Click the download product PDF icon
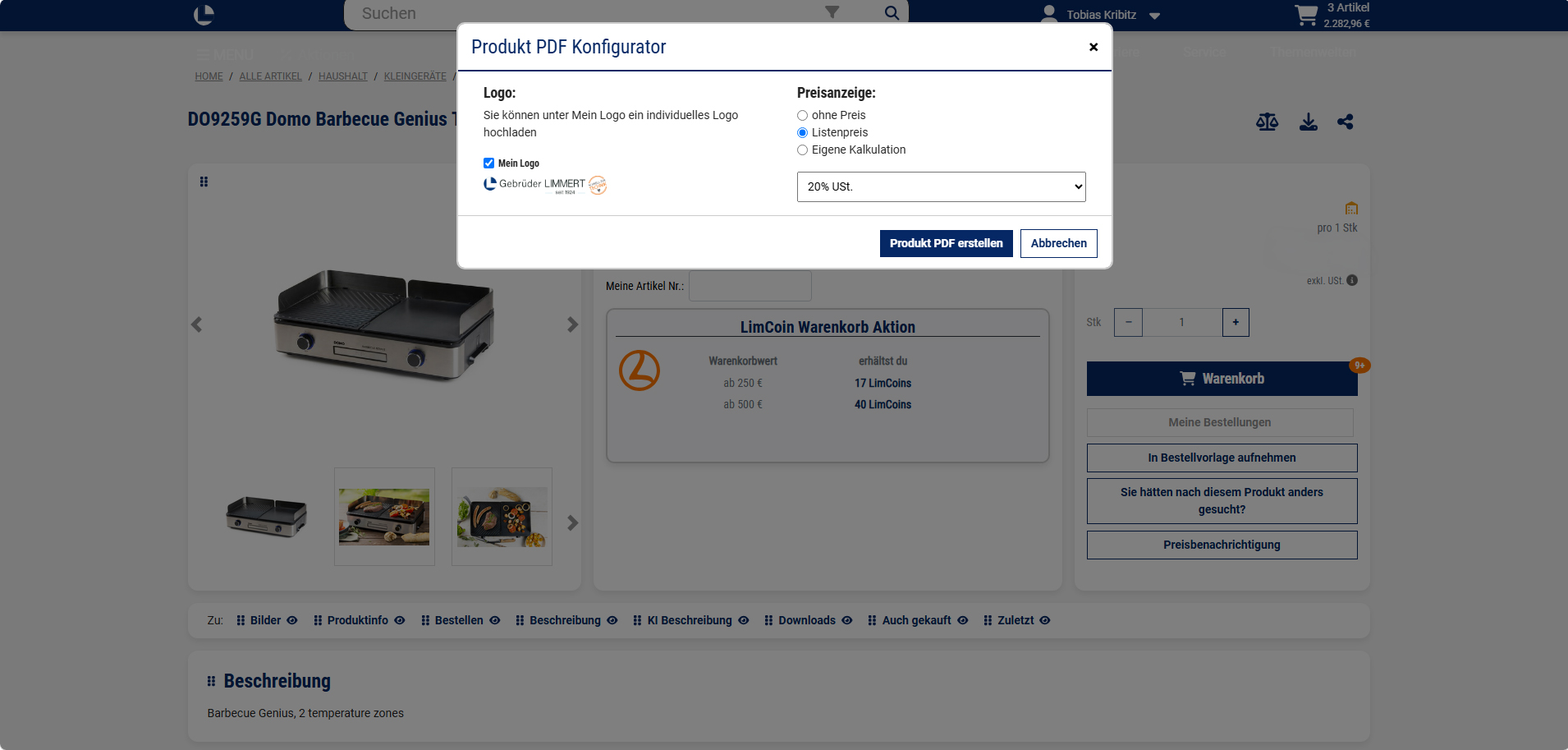The image size is (1568, 750). [x=1309, y=122]
